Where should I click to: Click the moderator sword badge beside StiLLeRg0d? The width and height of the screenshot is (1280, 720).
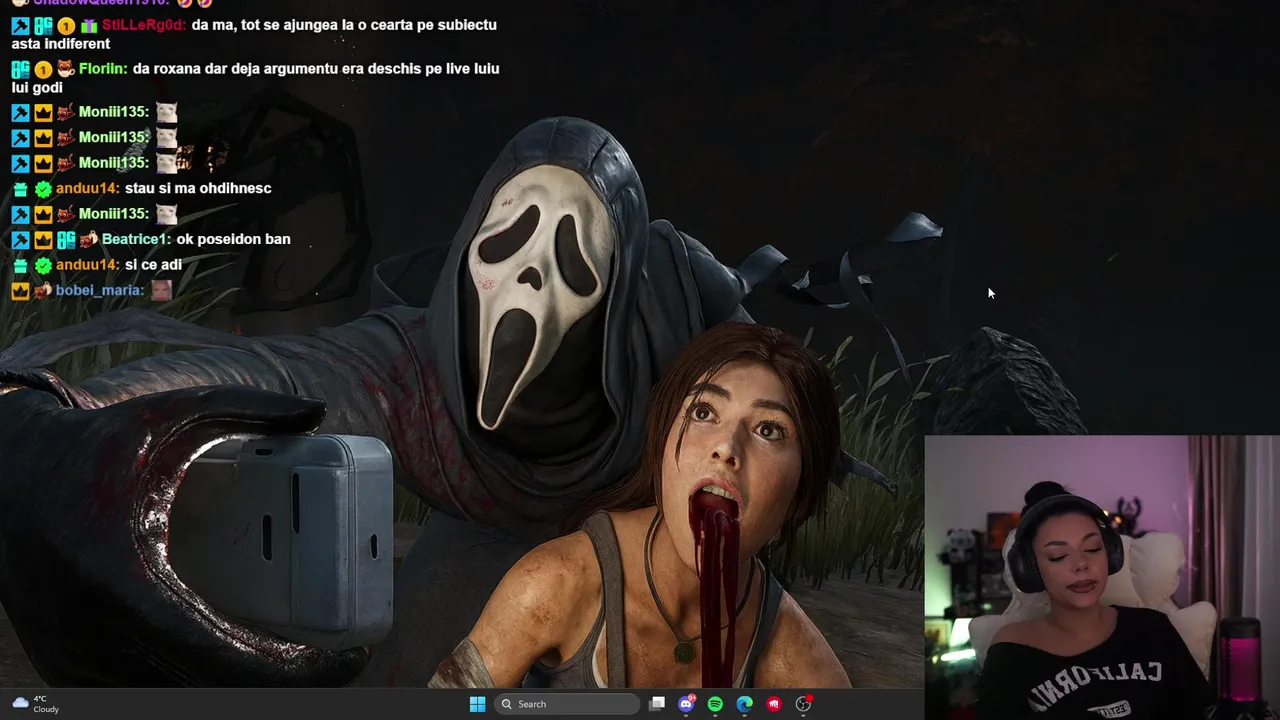point(20,25)
